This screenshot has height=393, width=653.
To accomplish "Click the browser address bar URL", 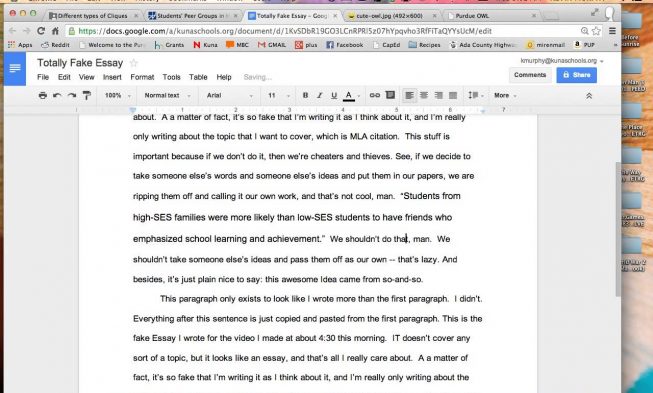I will click(285, 31).
